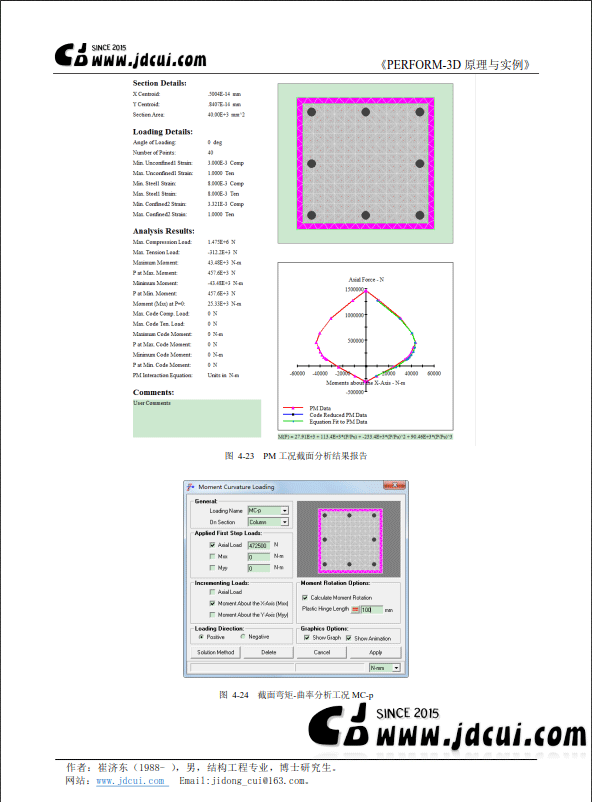This screenshot has width=592, height=802.
Task: Click the "PM Interaction Equation" row label
Action: pos(163,375)
